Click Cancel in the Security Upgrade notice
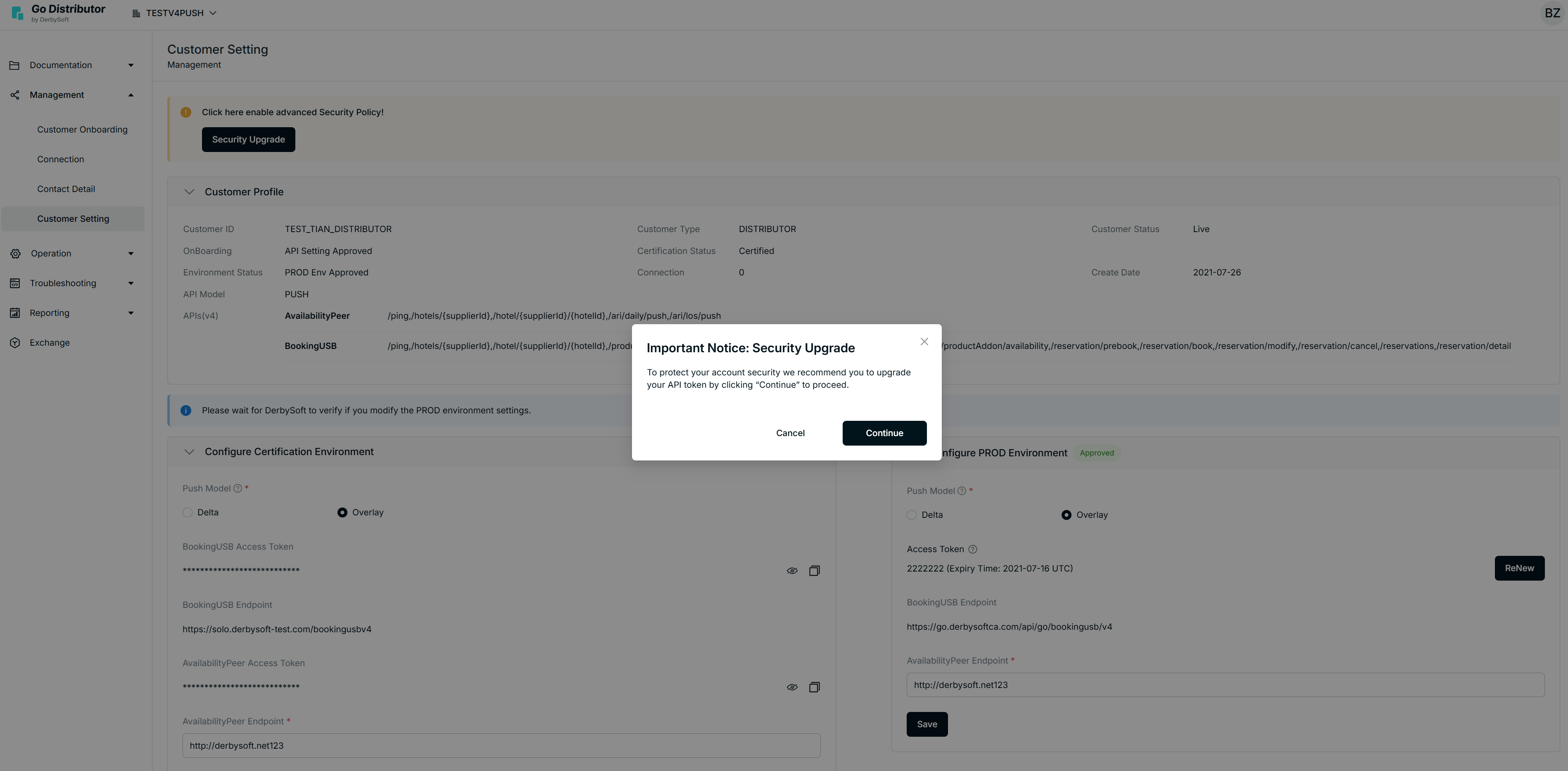This screenshot has width=1568, height=771. pyautogui.click(x=789, y=433)
